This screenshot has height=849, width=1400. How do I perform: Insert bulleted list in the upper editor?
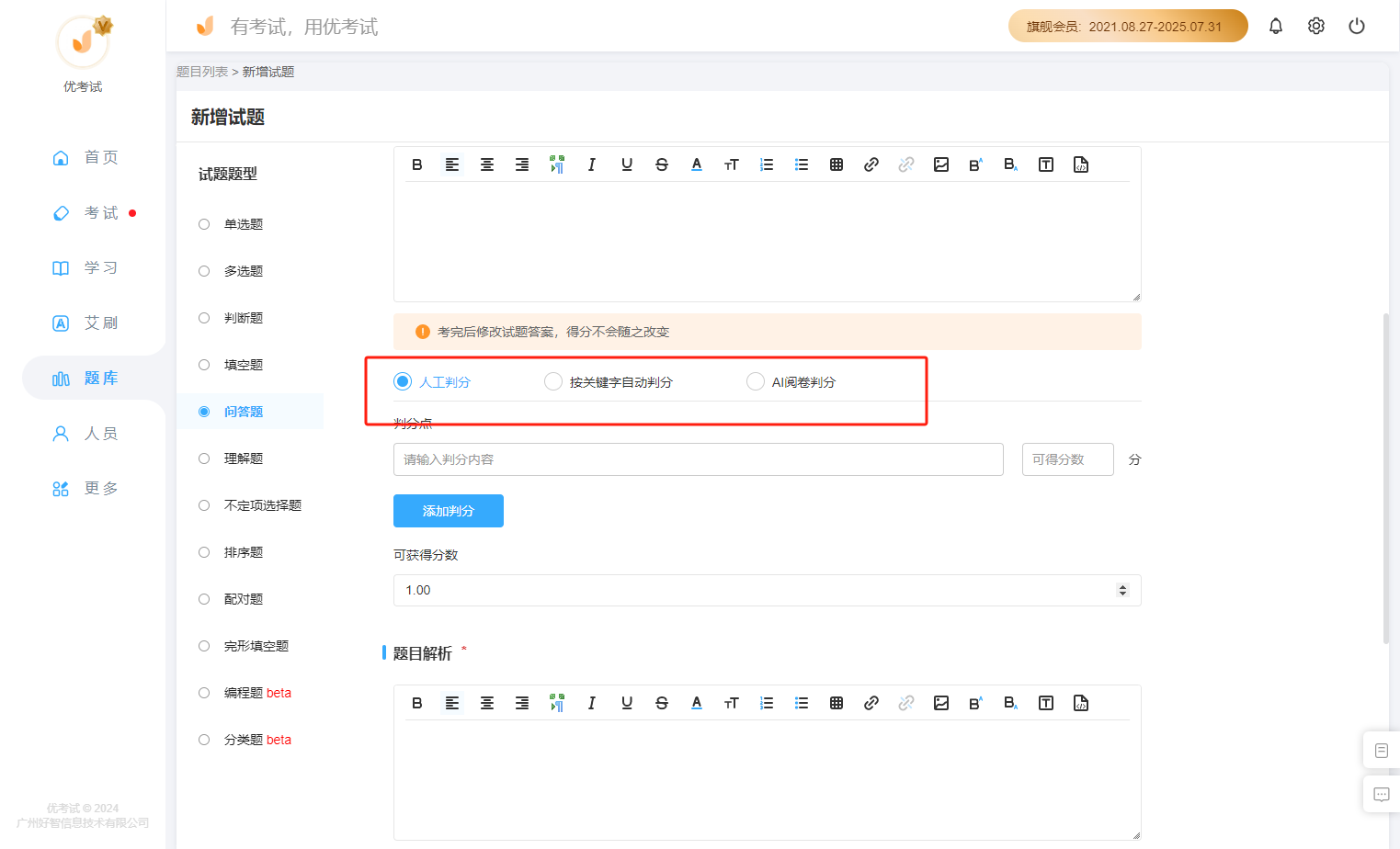point(802,164)
